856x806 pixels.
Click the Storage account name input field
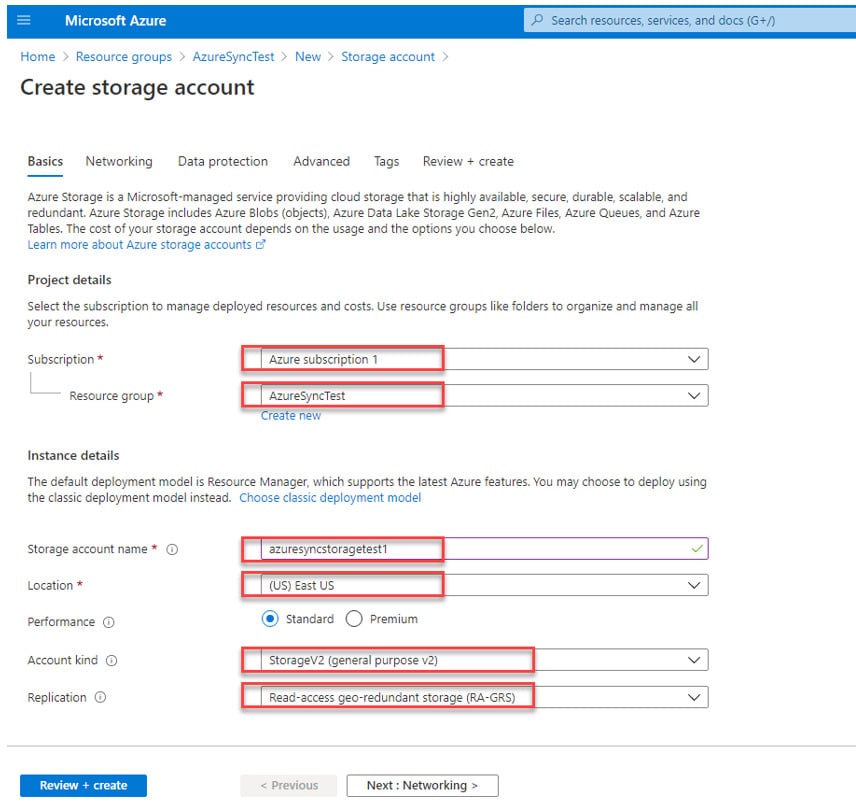click(x=484, y=549)
